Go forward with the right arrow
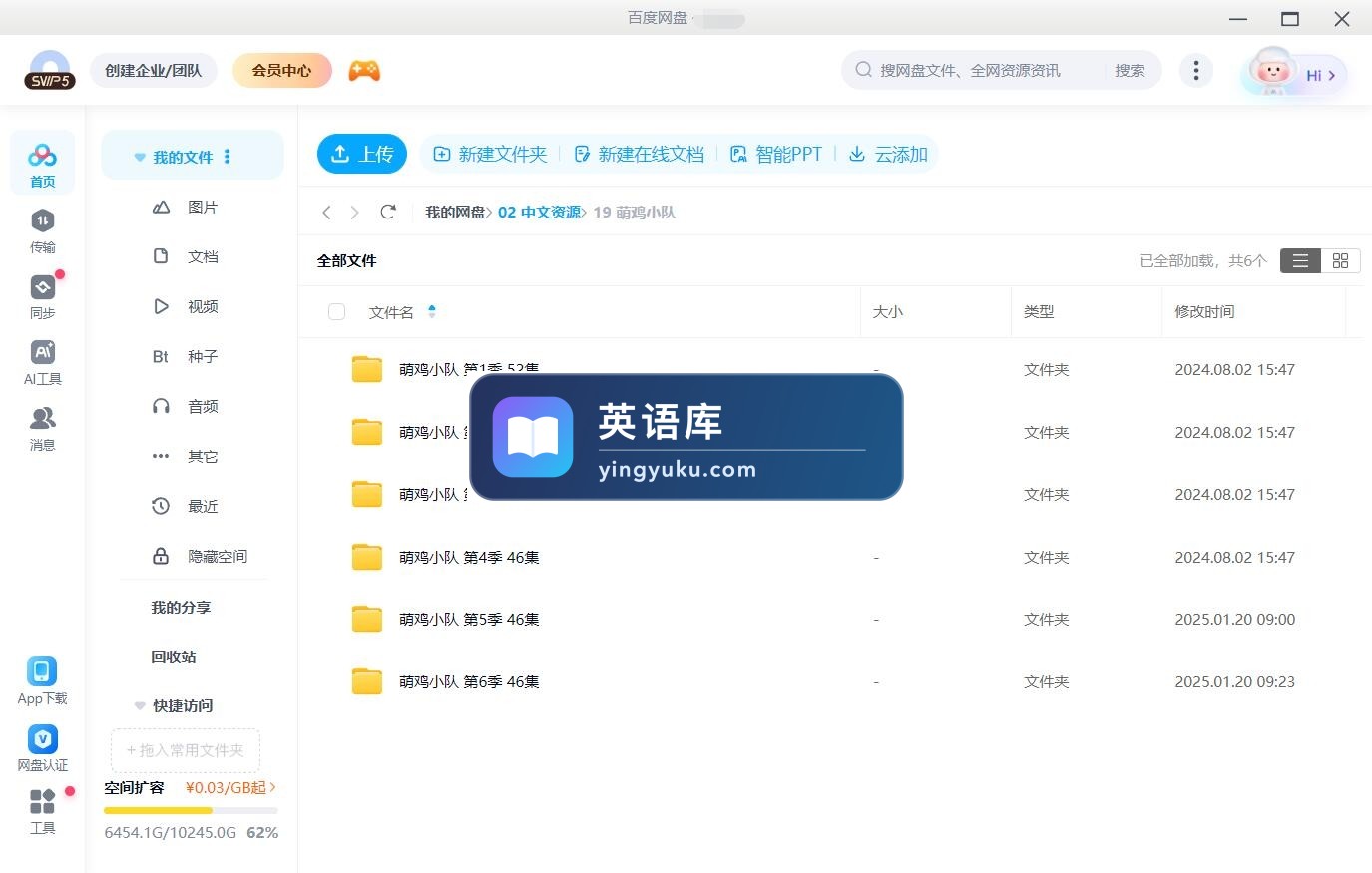 point(354,212)
